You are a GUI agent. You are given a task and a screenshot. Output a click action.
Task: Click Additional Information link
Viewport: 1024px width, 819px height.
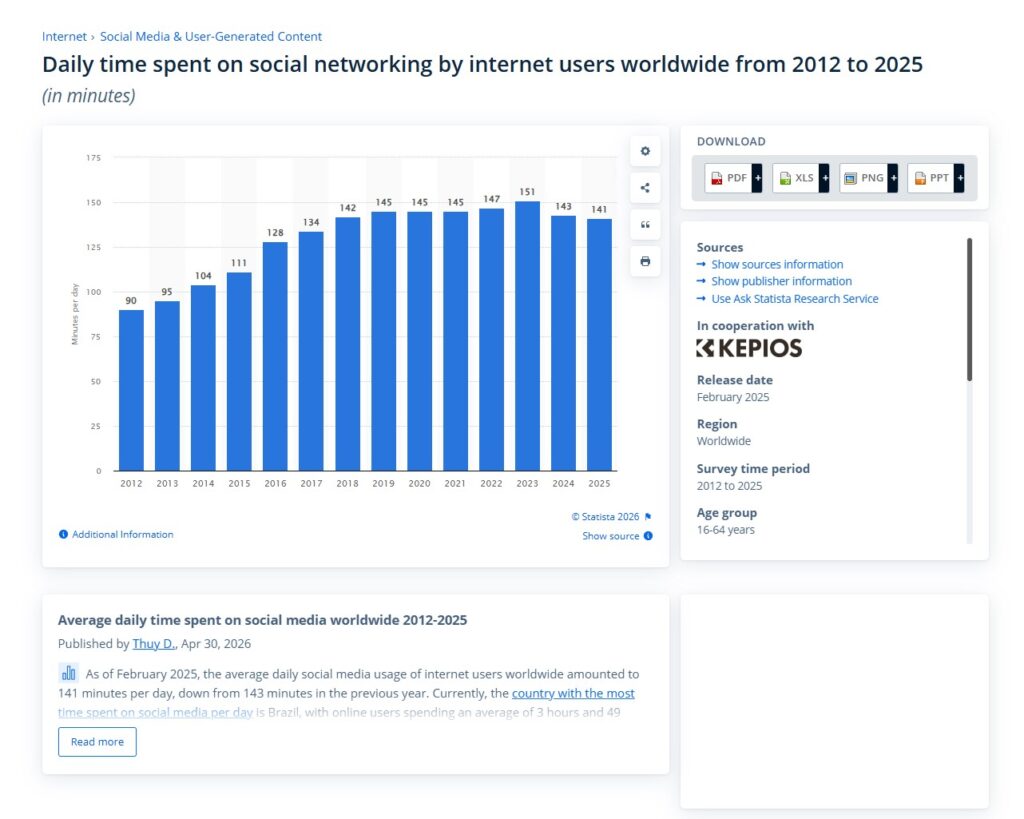click(123, 534)
